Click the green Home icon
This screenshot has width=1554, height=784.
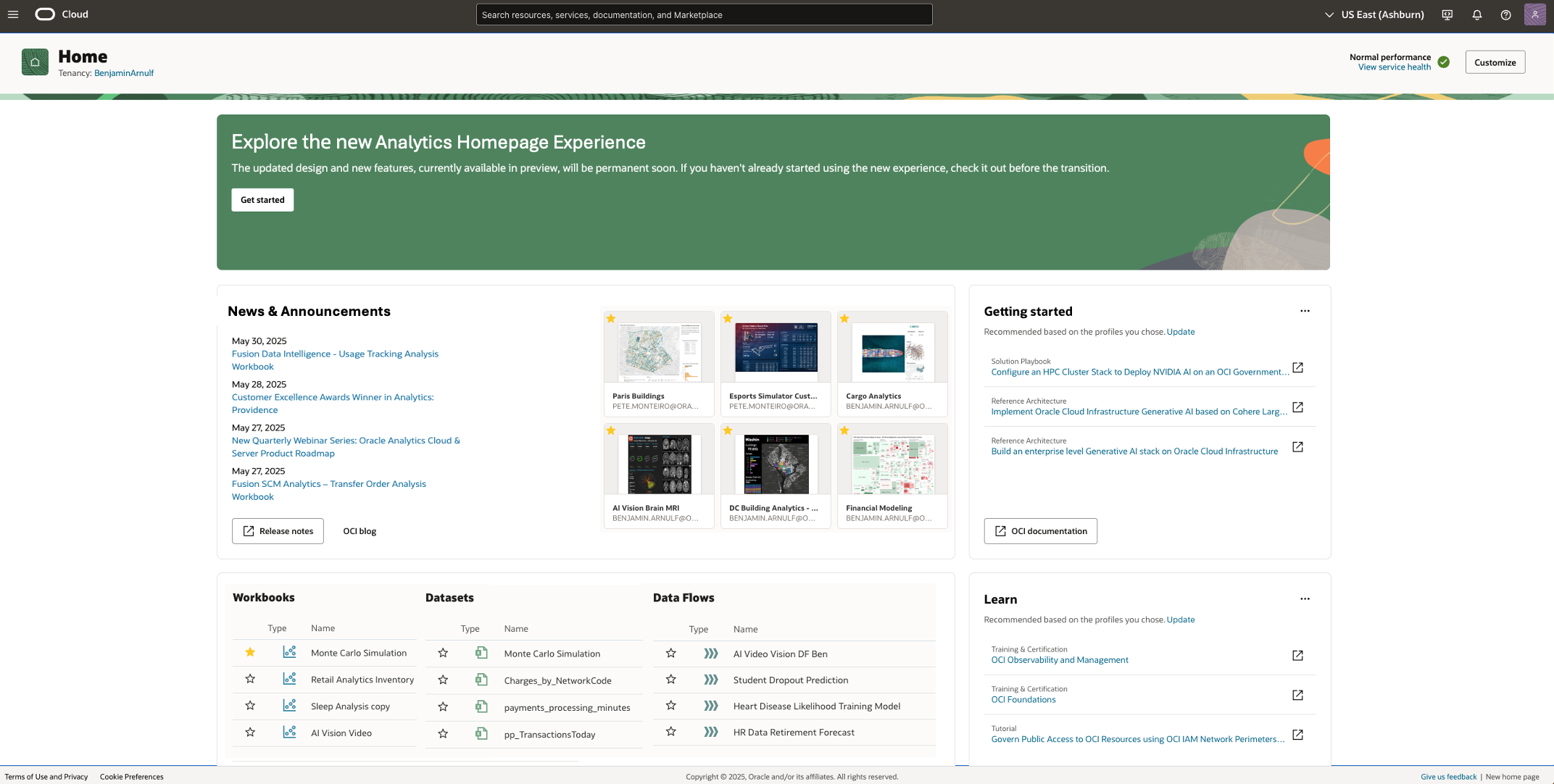tap(35, 62)
